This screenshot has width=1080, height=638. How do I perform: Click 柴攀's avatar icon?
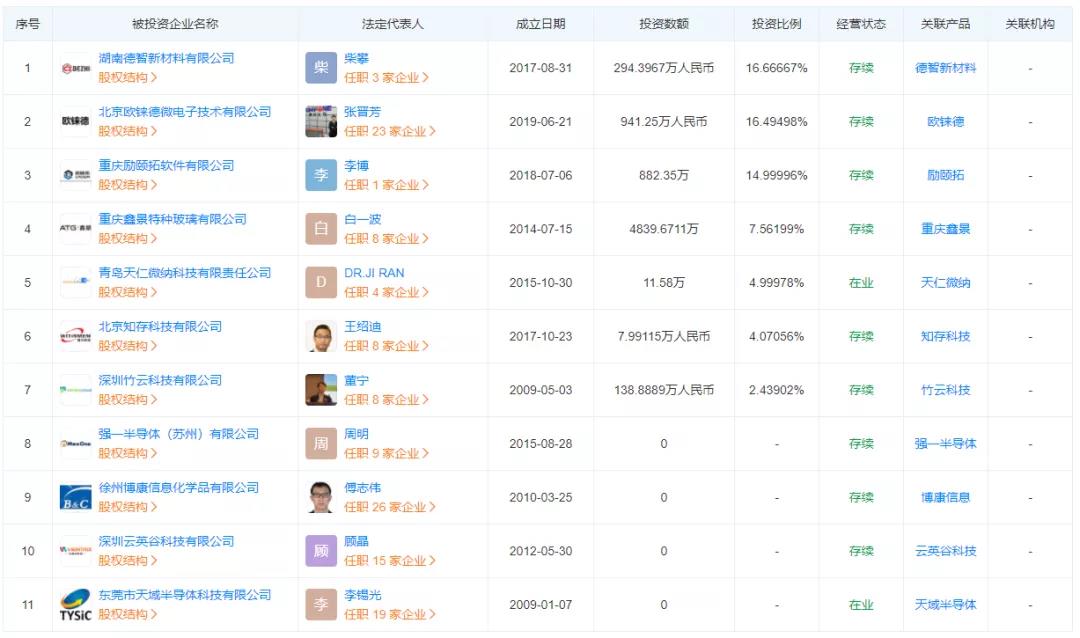coord(321,68)
